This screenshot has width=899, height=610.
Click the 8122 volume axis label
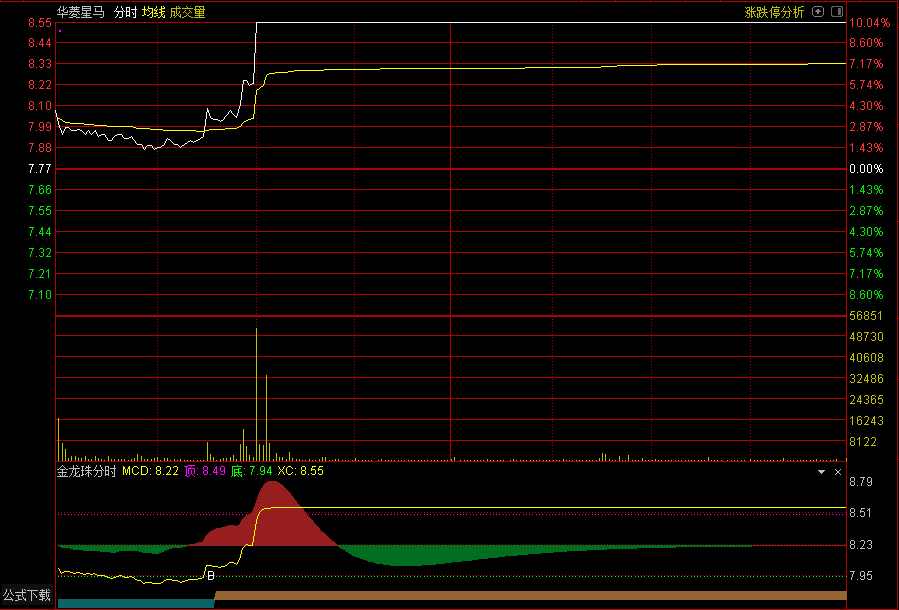pyautogui.click(x=863, y=442)
